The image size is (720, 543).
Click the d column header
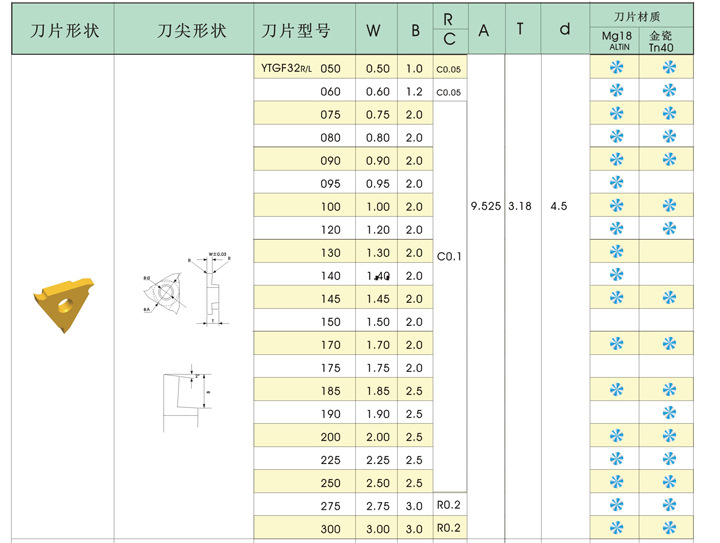click(x=565, y=29)
